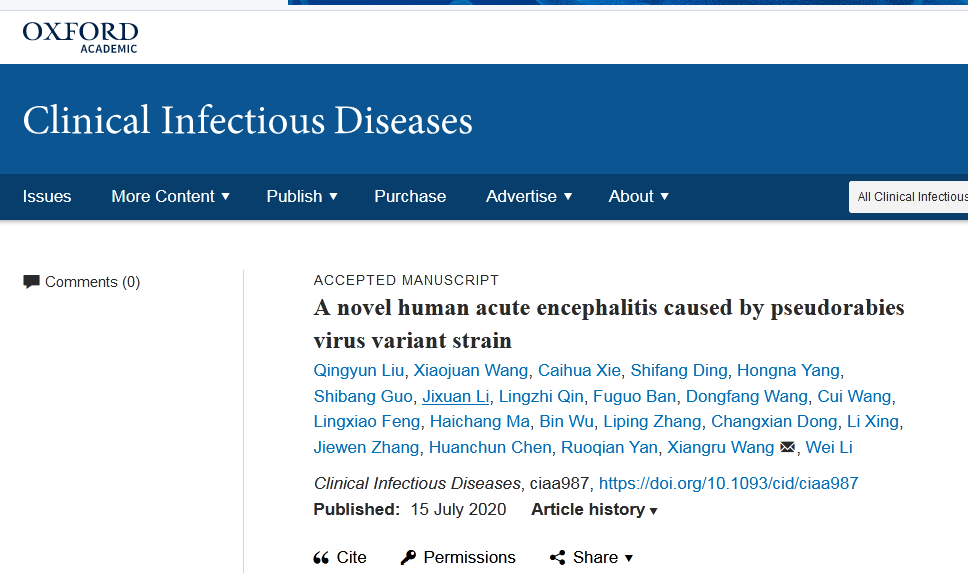The image size is (968, 573).
Task: Open the Advertise dropdown menu
Action: [529, 196]
